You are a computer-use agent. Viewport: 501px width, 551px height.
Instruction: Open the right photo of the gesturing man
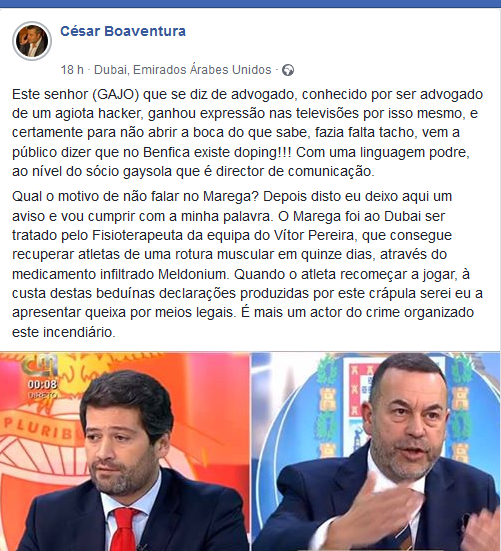[376, 452]
